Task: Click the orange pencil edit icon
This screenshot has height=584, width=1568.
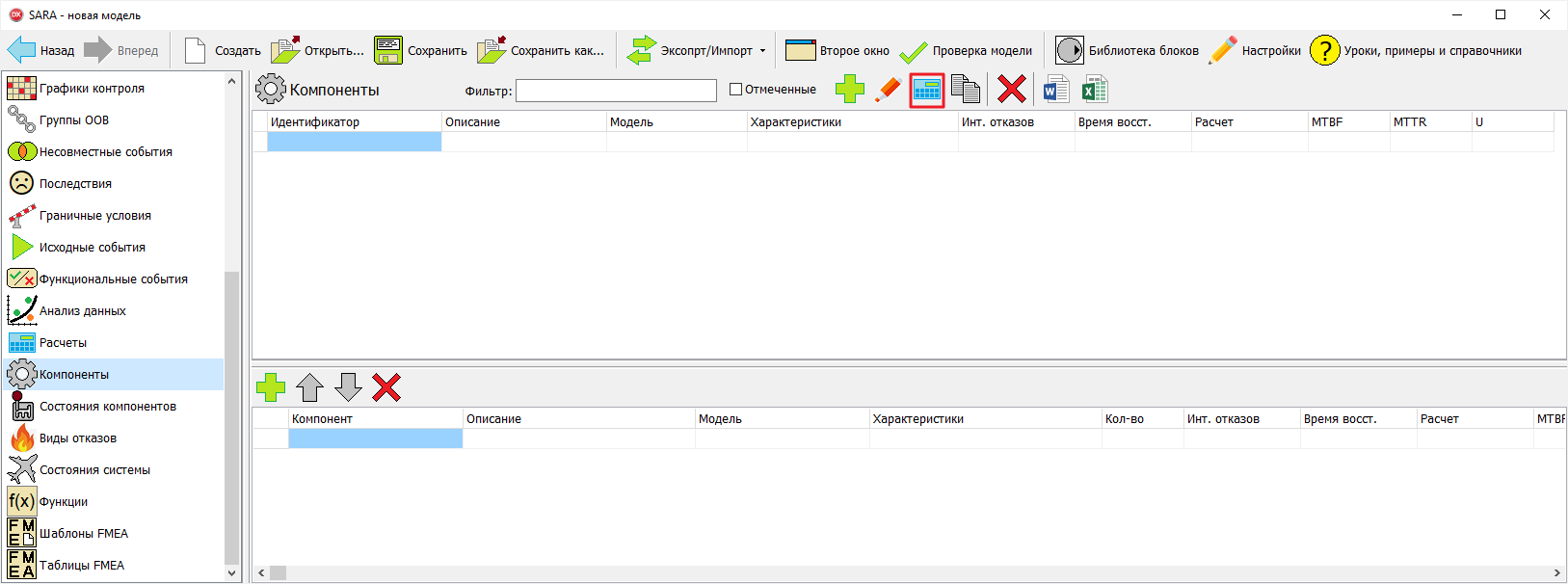Action: pyautogui.click(x=888, y=90)
